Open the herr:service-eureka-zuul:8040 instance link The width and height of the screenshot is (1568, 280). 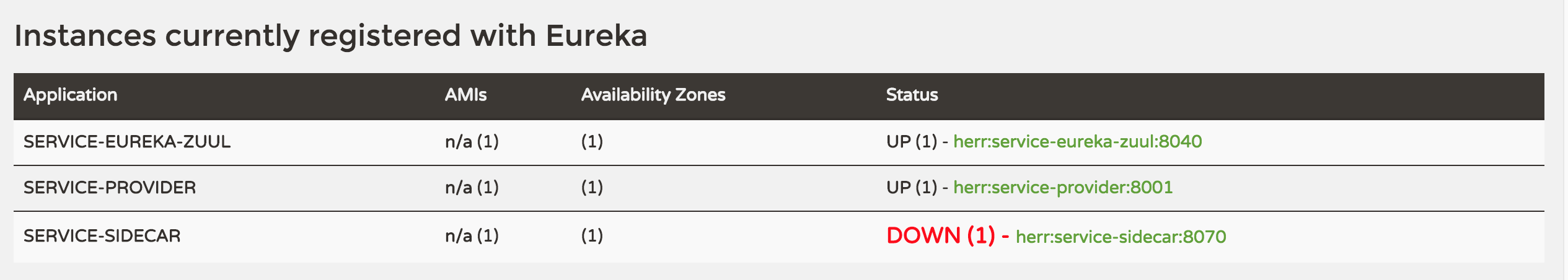point(1077,142)
